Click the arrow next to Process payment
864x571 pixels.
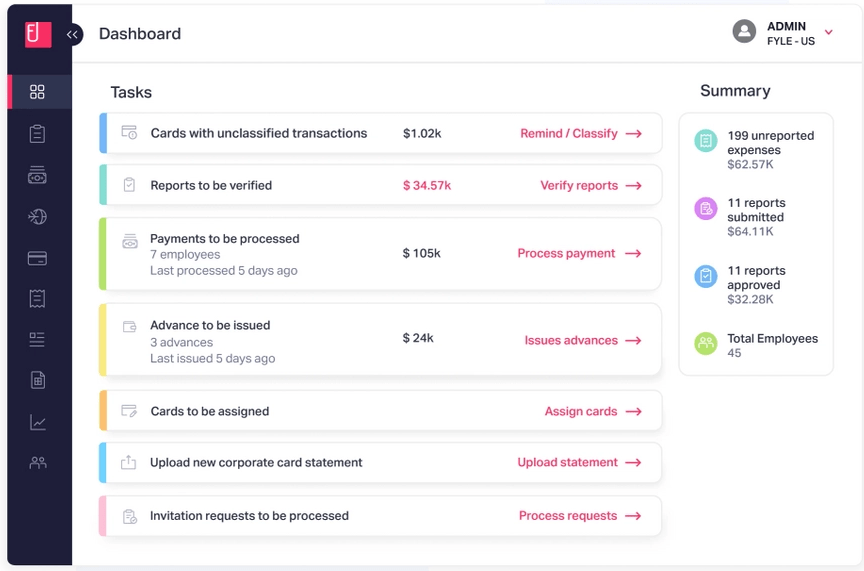[x=633, y=254]
